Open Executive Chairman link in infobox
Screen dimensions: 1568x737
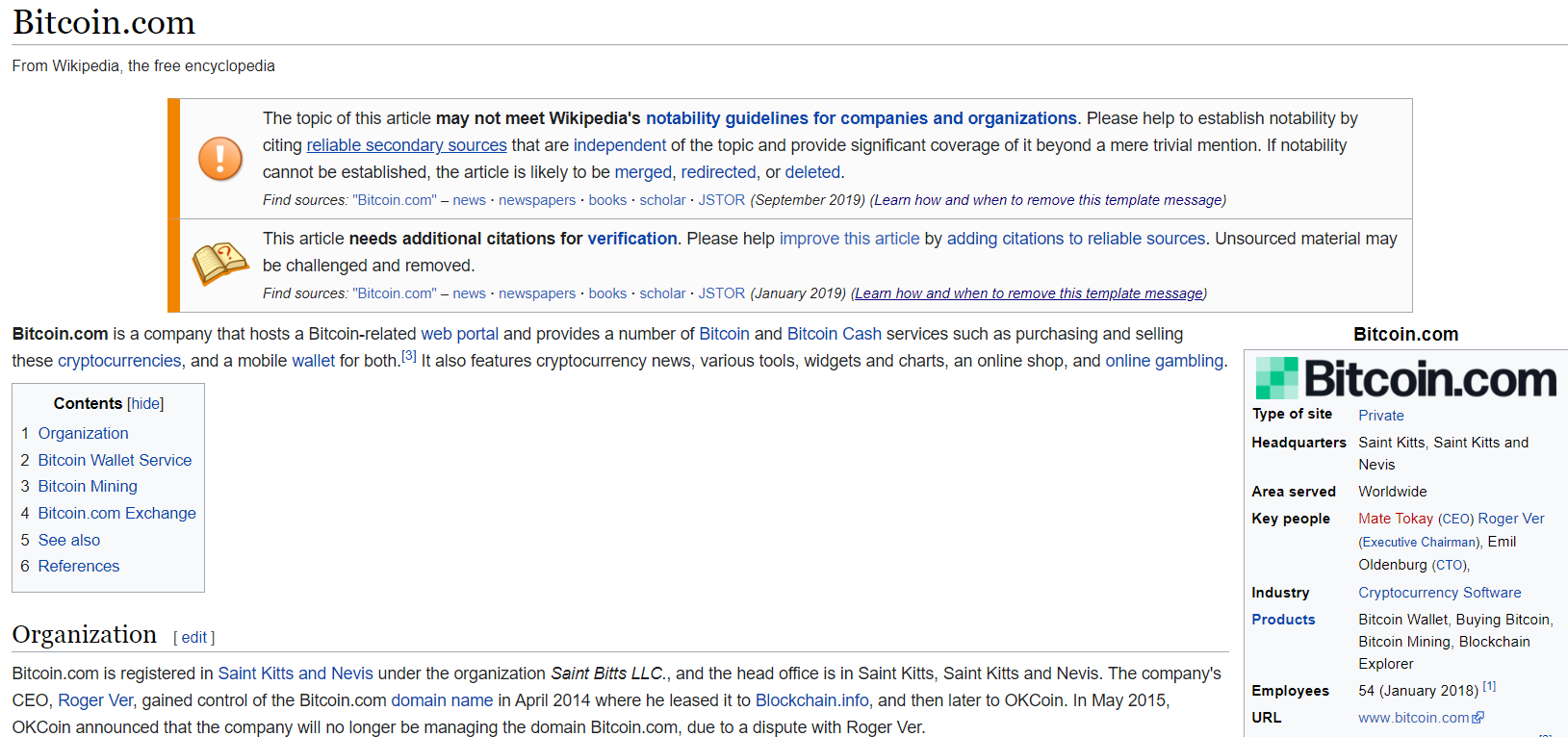pos(1421,543)
